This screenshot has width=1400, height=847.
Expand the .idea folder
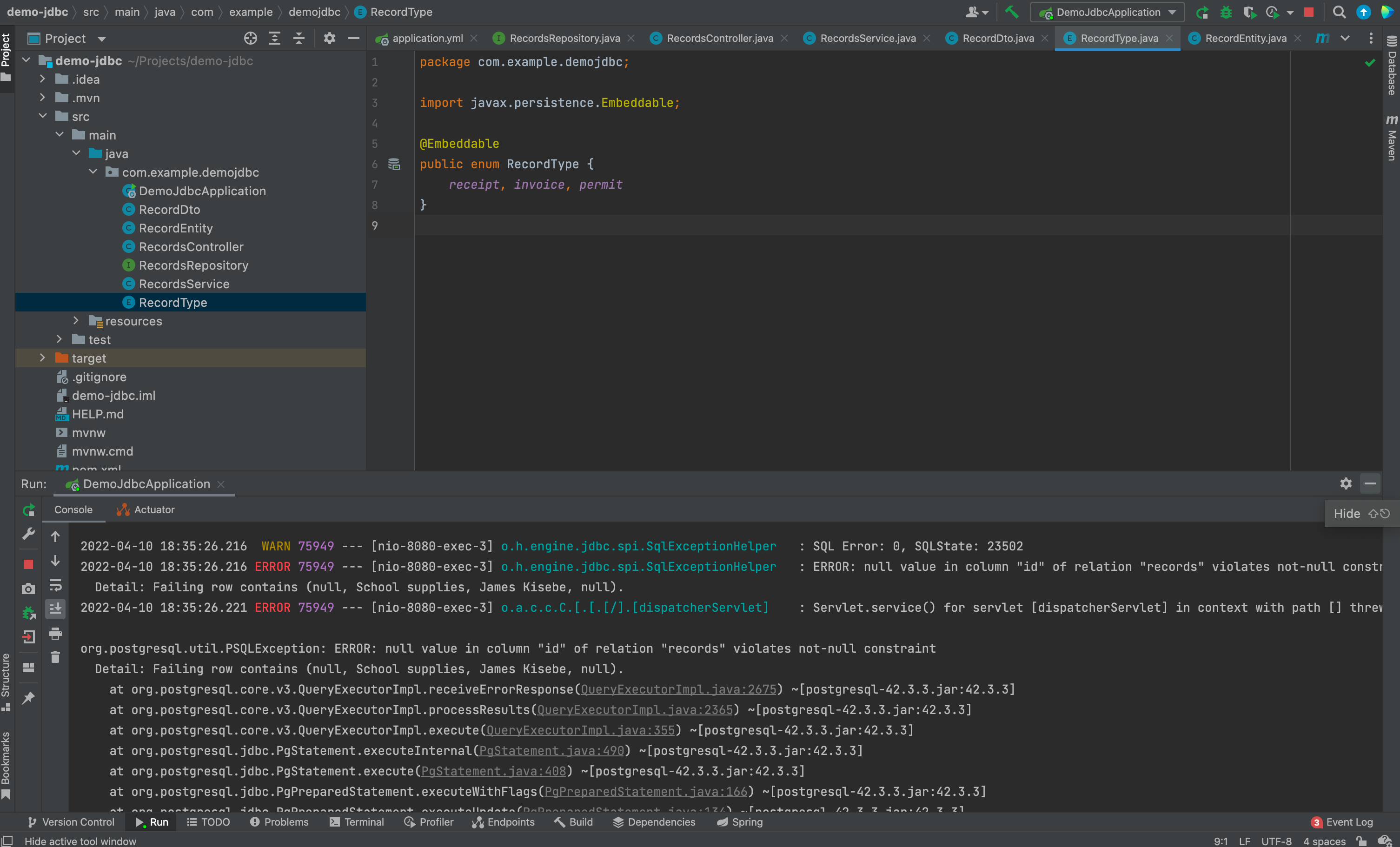tap(42, 79)
